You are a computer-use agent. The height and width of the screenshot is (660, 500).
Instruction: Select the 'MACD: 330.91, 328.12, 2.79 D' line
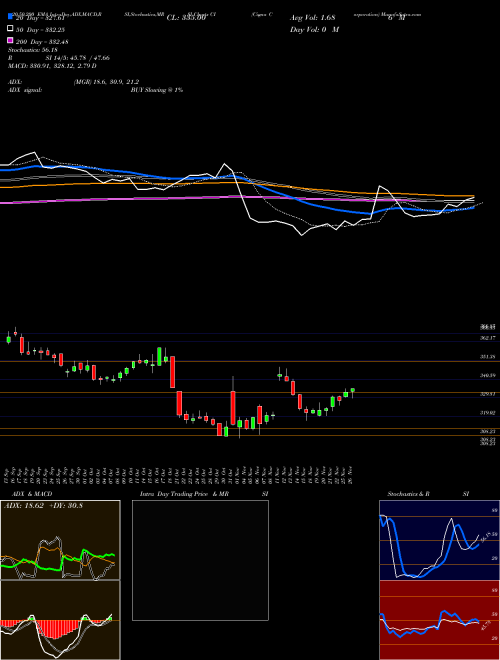52,66
